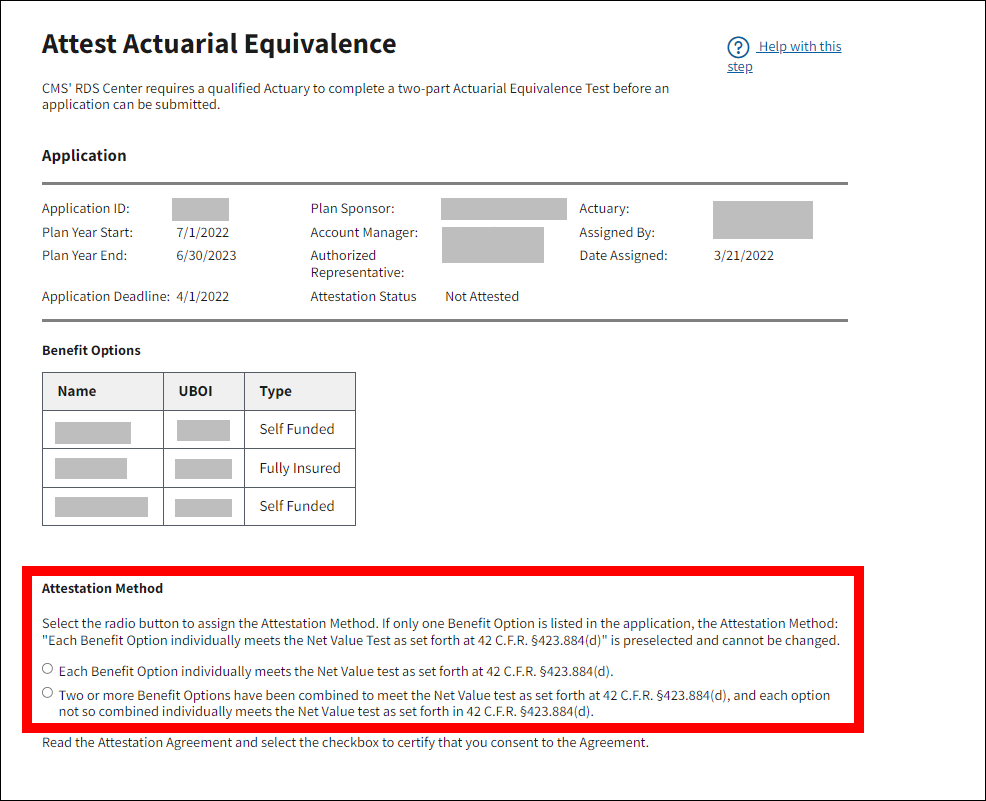Click the Name column header
This screenshot has width=986, height=801.
click(77, 391)
